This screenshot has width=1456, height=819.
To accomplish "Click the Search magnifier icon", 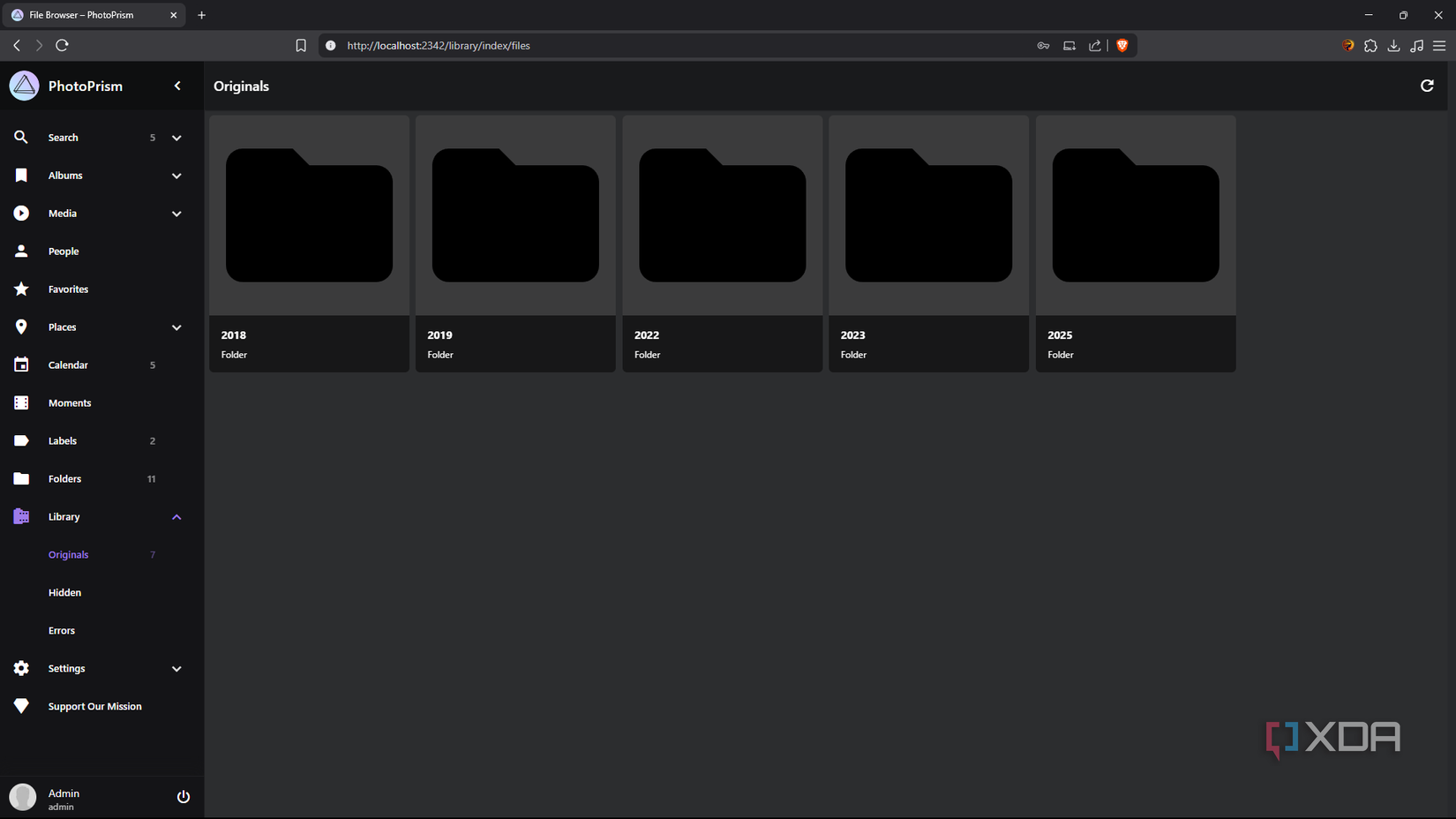I will (x=21, y=137).
